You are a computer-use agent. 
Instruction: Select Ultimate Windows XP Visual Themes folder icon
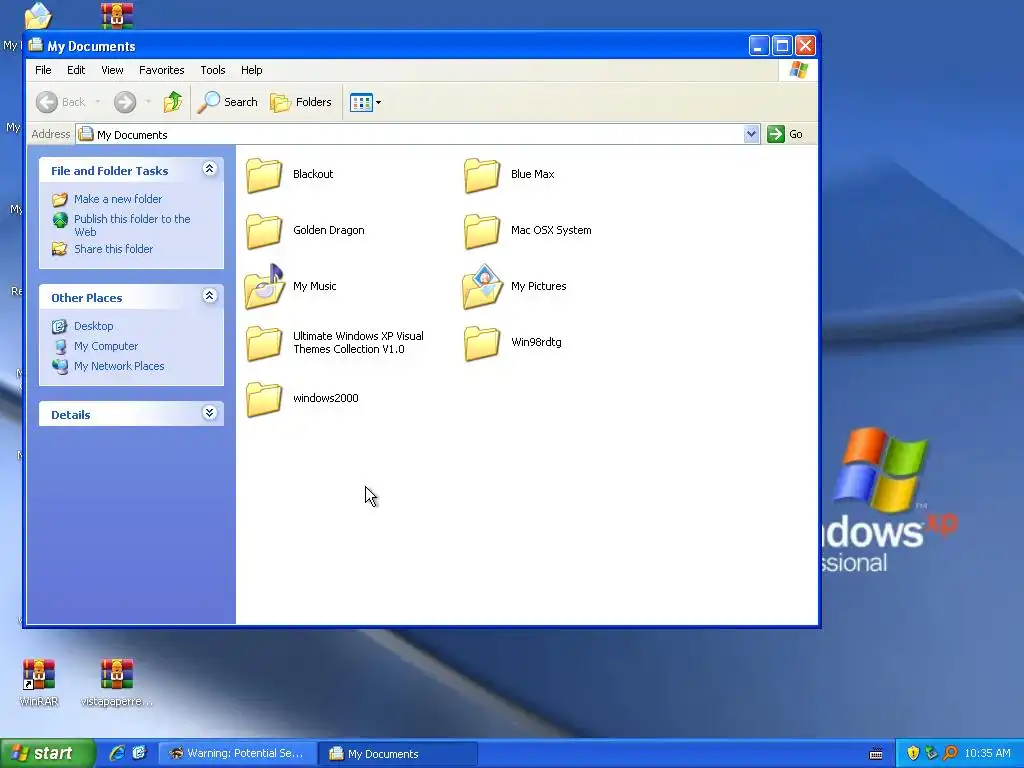pos(264,343)
